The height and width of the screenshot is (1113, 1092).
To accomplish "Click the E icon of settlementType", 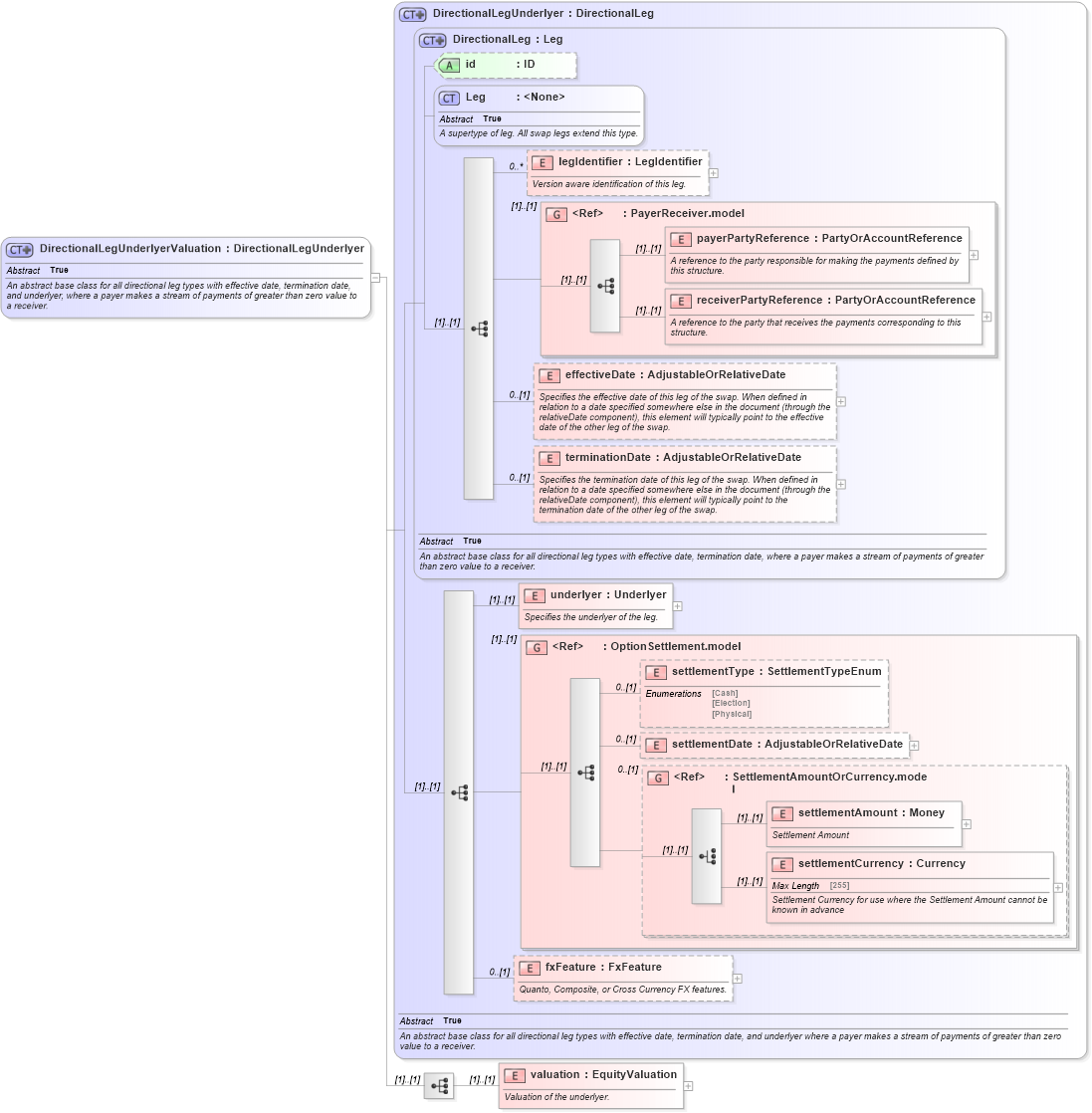I will tap(656, 672).
